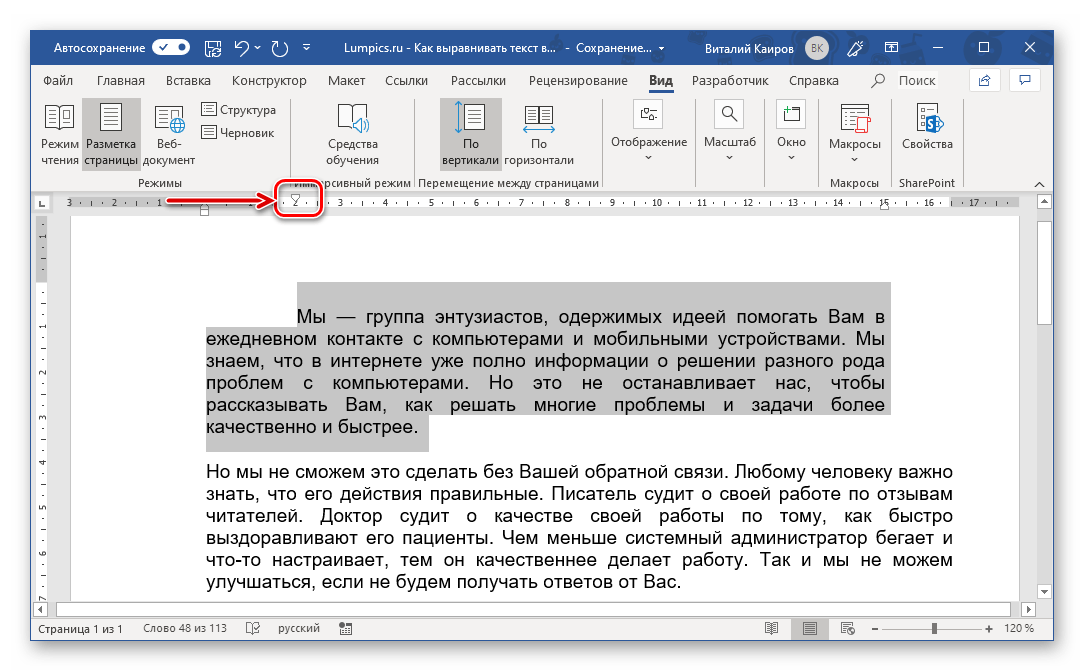The image size is (1084, 671).
Task: Click the русский language indicator
Action: pos(298,629)
